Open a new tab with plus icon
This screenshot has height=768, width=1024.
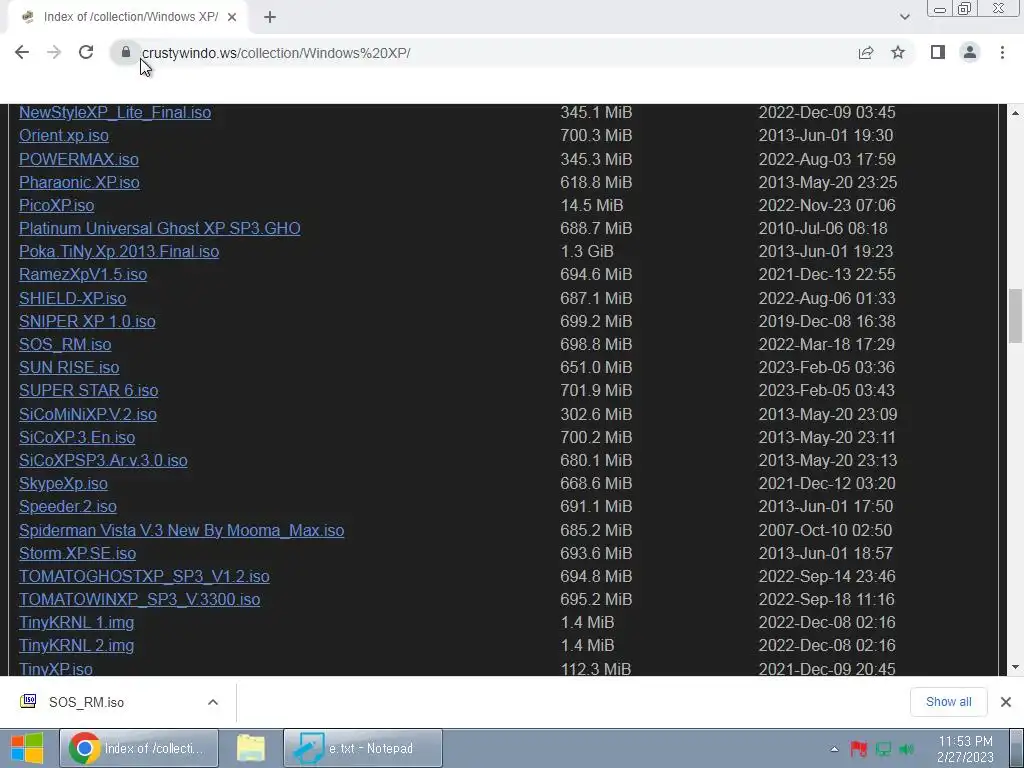coord(270,17)
